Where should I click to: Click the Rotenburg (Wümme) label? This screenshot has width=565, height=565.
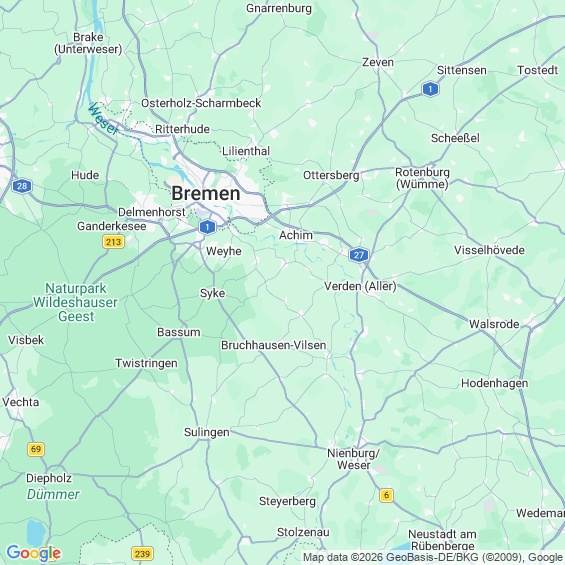point(422,178)
